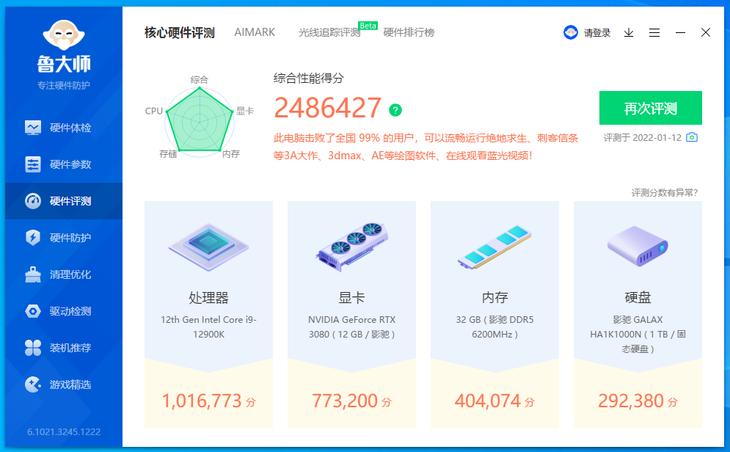Click the 显卡 card title
This screenshot has height=452, width=730.
[351, 297]
